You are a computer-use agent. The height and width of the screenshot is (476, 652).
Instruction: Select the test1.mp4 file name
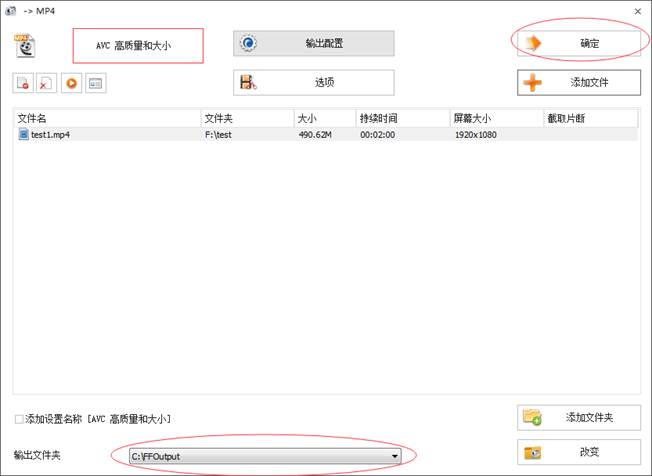point(50,135)
